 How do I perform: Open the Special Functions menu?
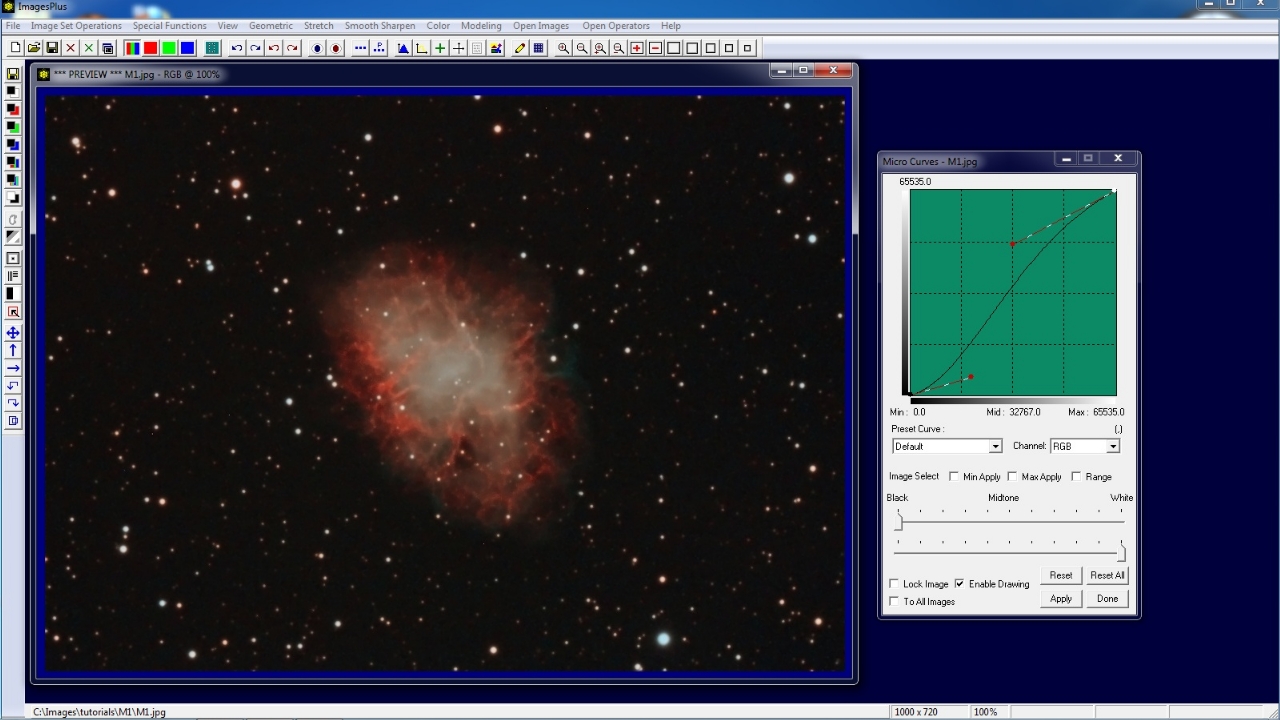pos(170,26)
